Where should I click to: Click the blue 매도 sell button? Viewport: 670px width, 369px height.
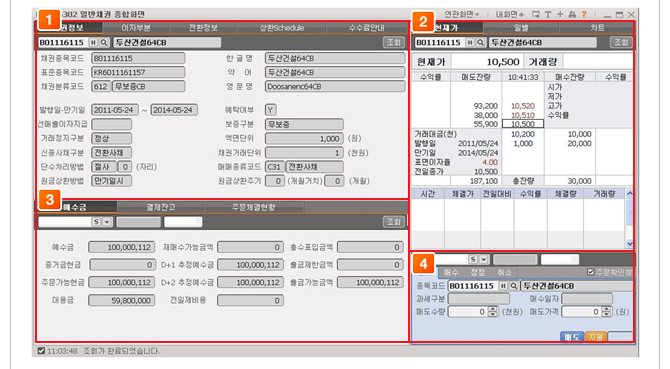point(572,337)
